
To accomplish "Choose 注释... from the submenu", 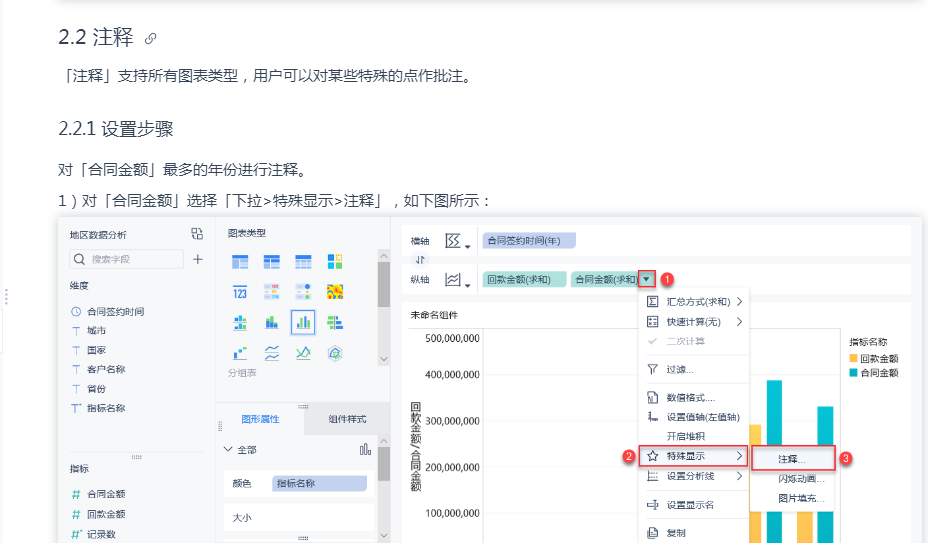I will coord(793,459).
